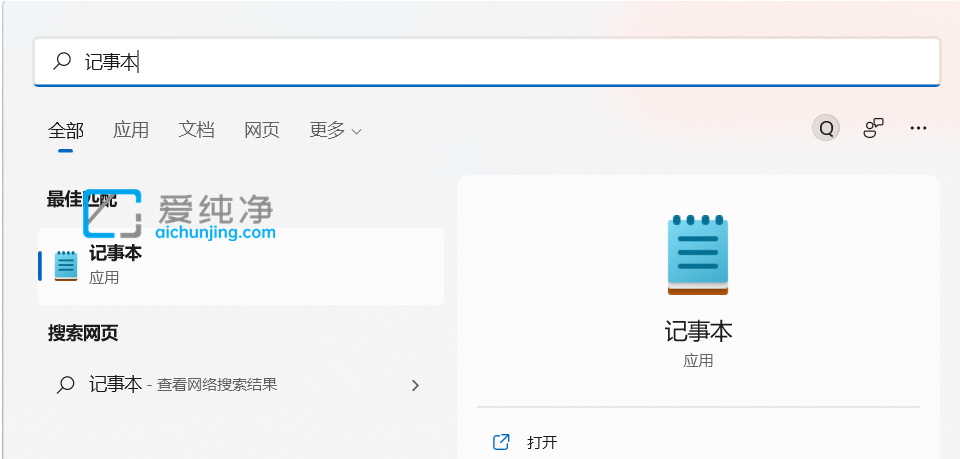Click the 应用 label under preview title
This screenshot has width=960, height=459.
point(699,360)
